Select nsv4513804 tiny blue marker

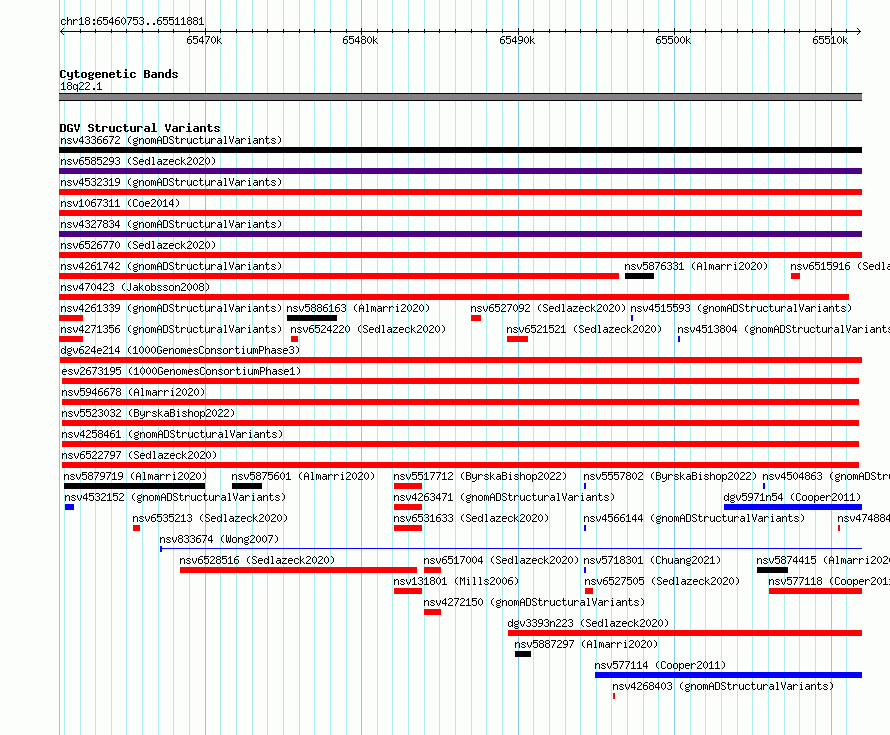(679, 339)
